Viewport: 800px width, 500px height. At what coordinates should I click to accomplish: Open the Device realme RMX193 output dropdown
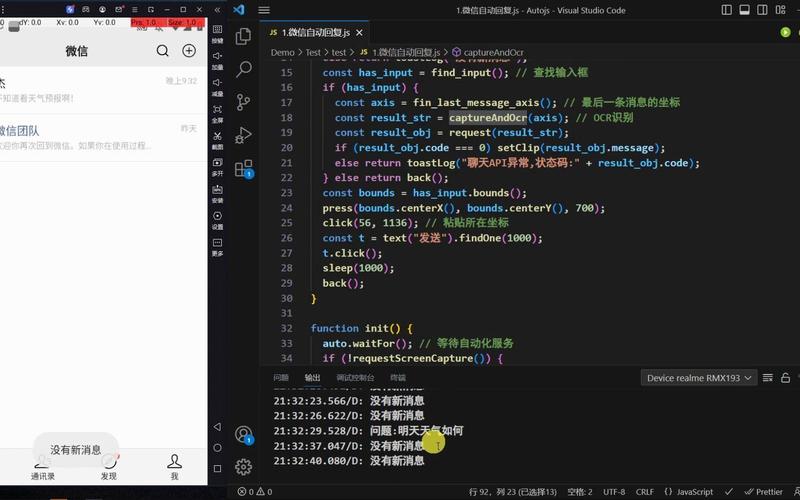click(x=698, y=378)
